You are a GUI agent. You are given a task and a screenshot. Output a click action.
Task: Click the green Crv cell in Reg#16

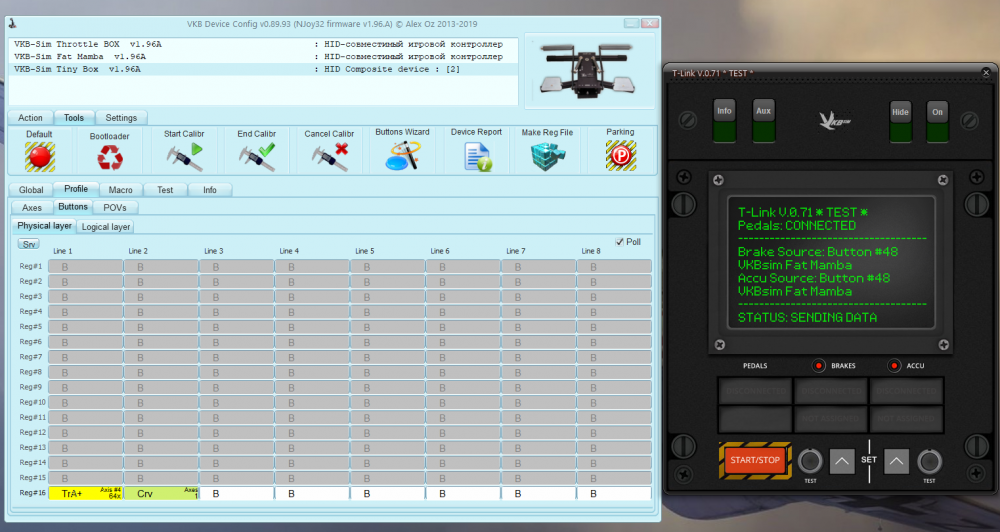[x=161, y=493]
